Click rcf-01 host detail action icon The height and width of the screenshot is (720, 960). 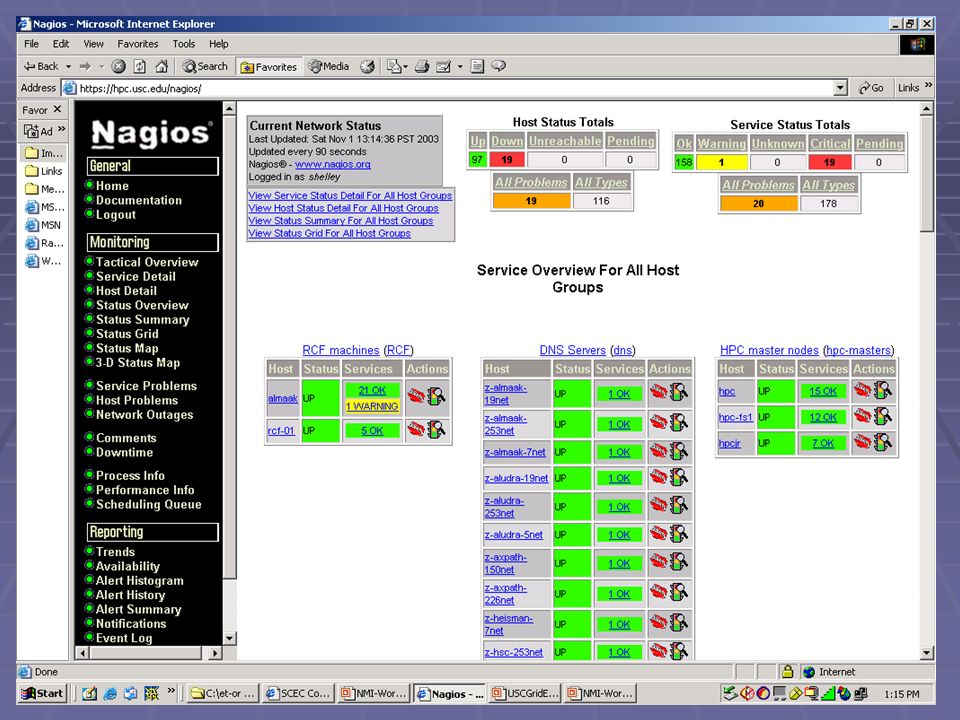pos(416,430)
